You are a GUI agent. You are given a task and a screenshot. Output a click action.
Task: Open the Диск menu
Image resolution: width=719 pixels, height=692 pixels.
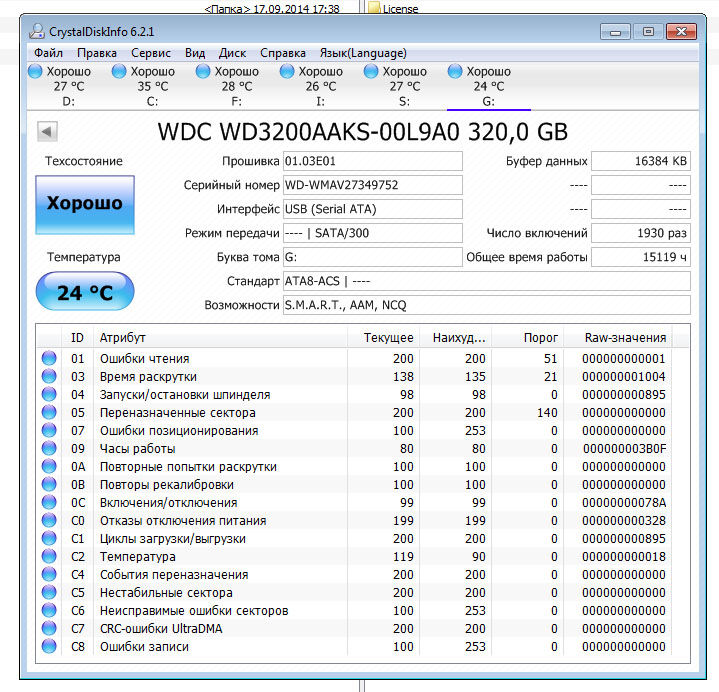232,53
